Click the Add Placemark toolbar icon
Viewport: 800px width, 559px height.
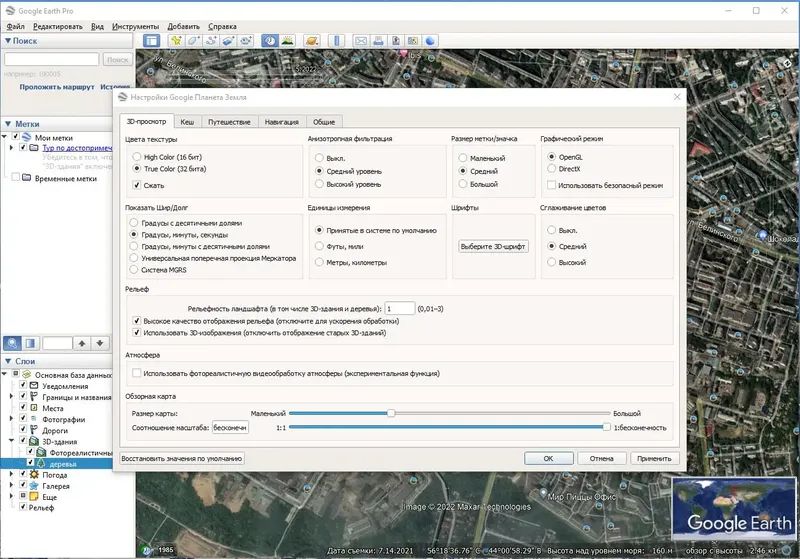176,41
